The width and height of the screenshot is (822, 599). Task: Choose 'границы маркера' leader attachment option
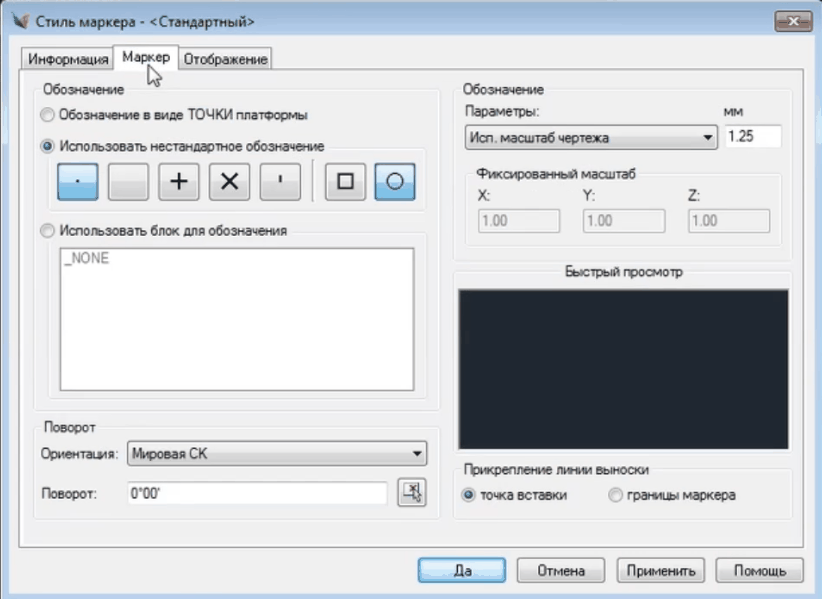(615, 495)
